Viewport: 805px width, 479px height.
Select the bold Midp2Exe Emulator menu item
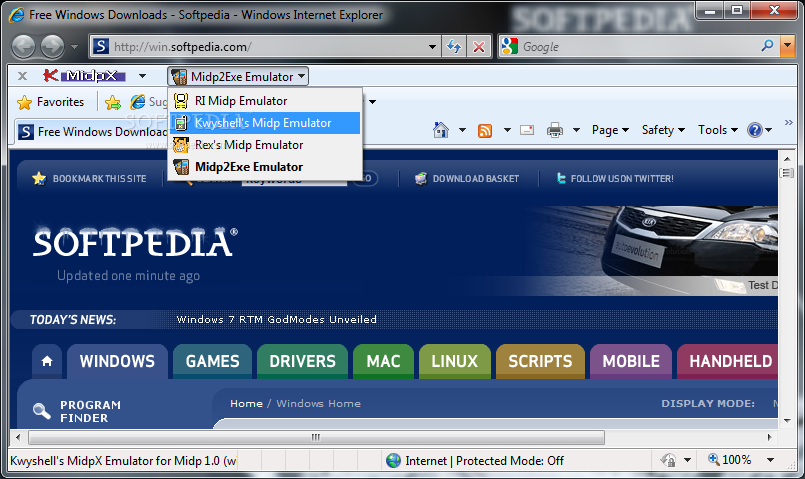tap(265, 167)
